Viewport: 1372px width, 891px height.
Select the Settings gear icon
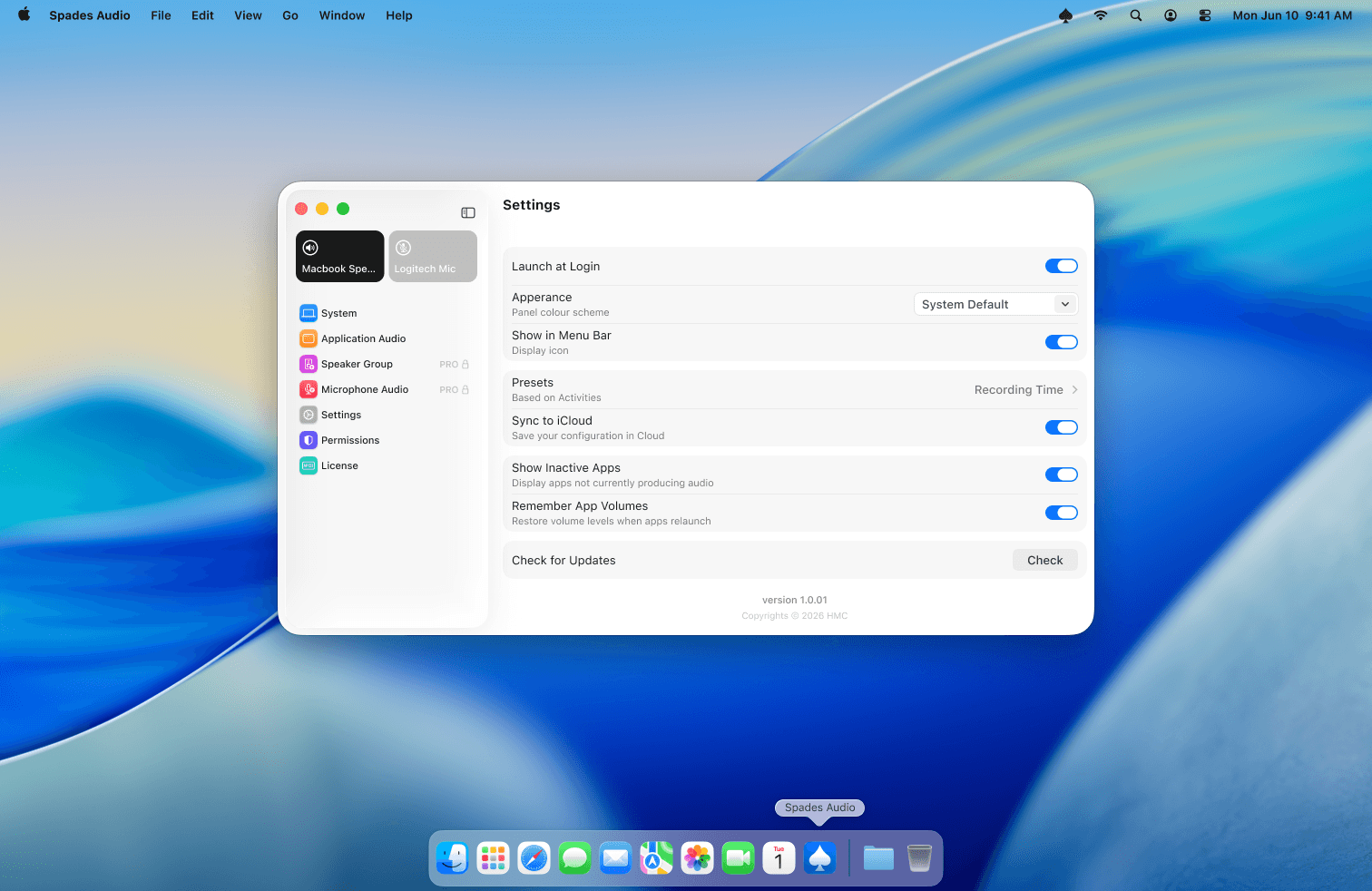[x=309, y=415]
